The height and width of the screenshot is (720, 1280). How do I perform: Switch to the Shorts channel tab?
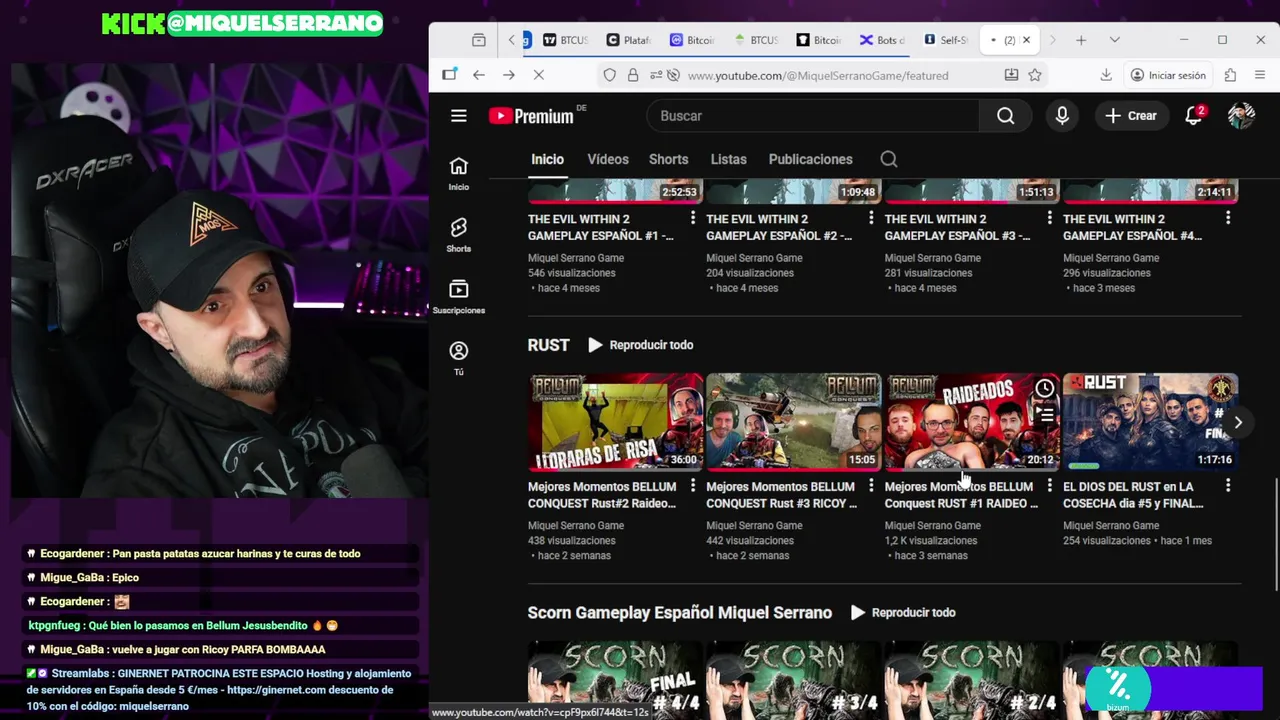668,159
